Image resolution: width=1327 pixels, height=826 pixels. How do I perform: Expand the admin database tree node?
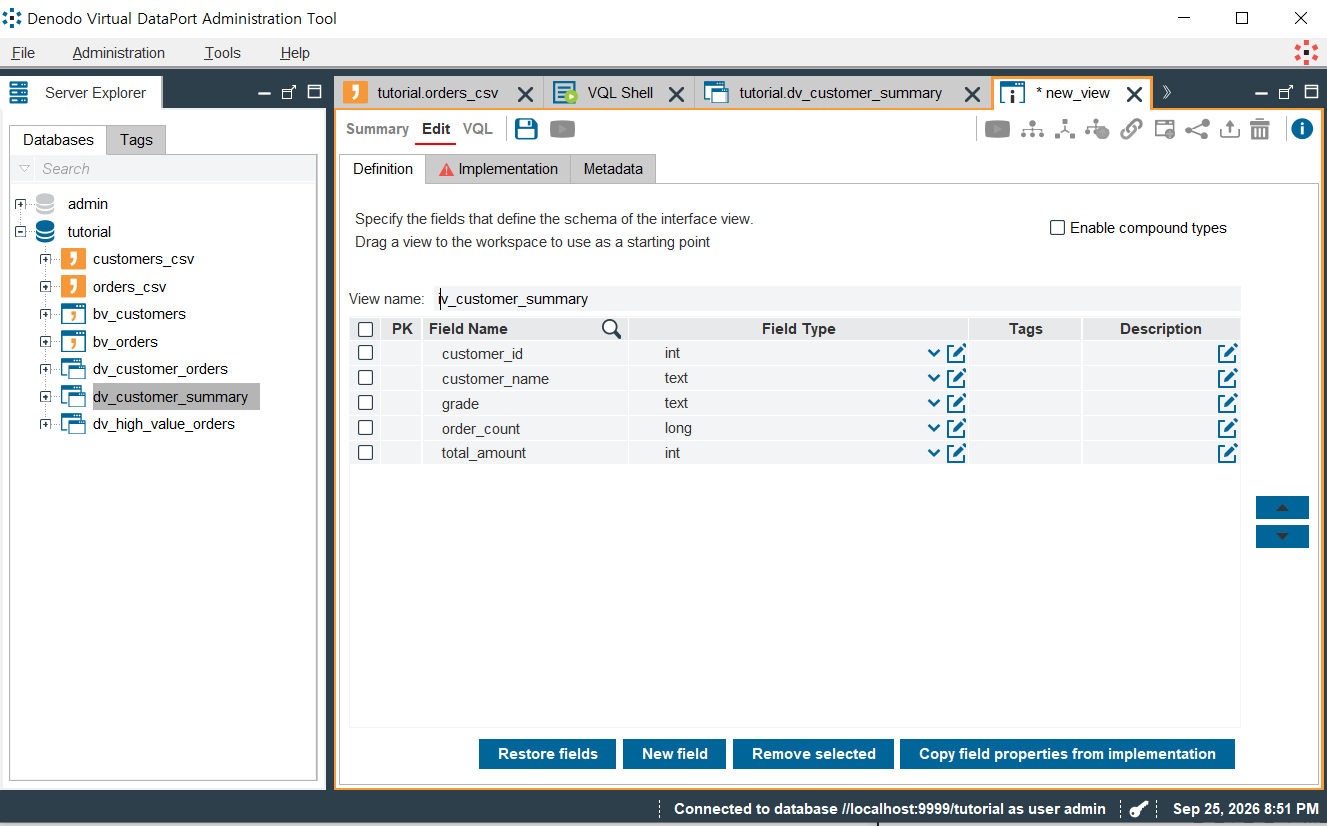[20, 204]
